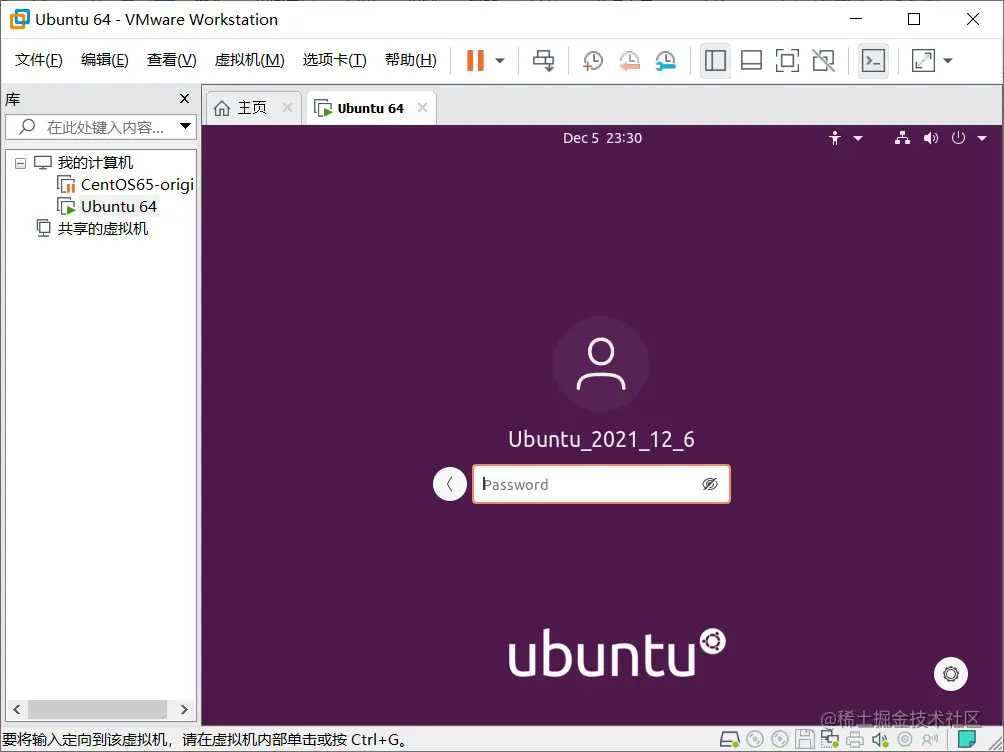
Task: Click the Ubuntu volume icon in top bar
Action: [x=930, y=138]
